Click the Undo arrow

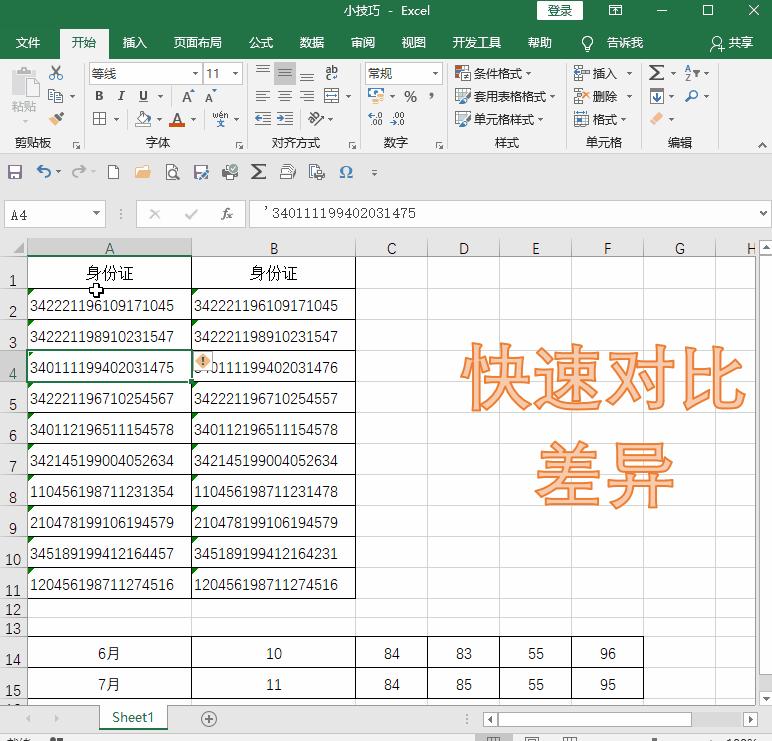(x=44, y=172)
